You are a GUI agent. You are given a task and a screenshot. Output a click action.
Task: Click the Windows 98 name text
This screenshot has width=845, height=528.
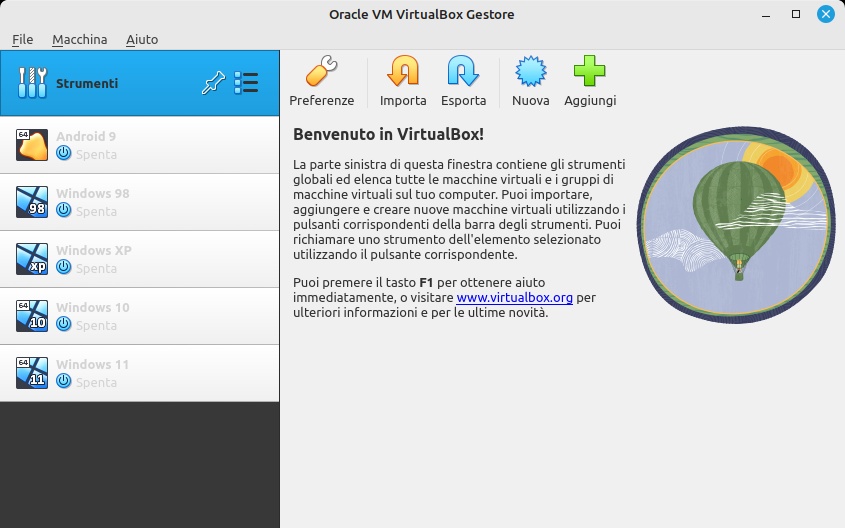pyautogui.click(x=93, y=193)
